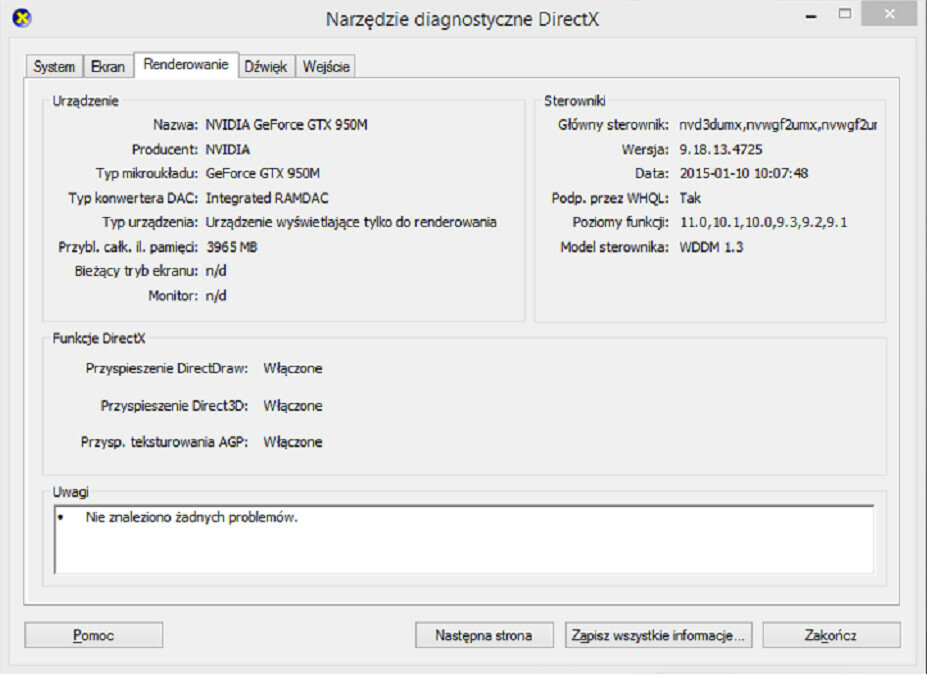Click the DirectX diagnostic icon in title bar
This screenshot has width=927, height=675.
click(22, 18)
